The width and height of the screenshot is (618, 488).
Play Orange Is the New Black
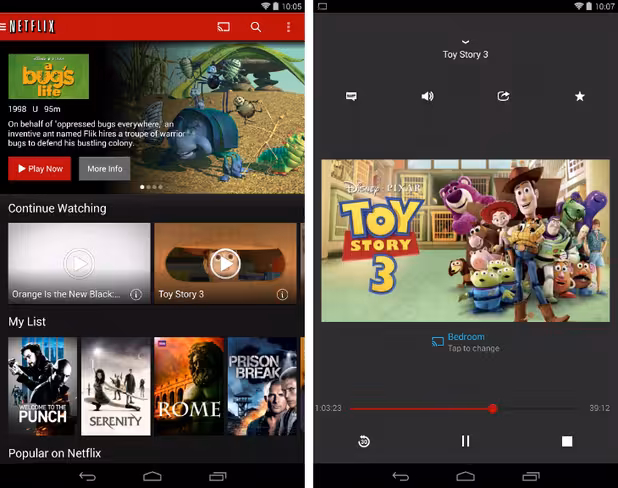coord(79,264)
